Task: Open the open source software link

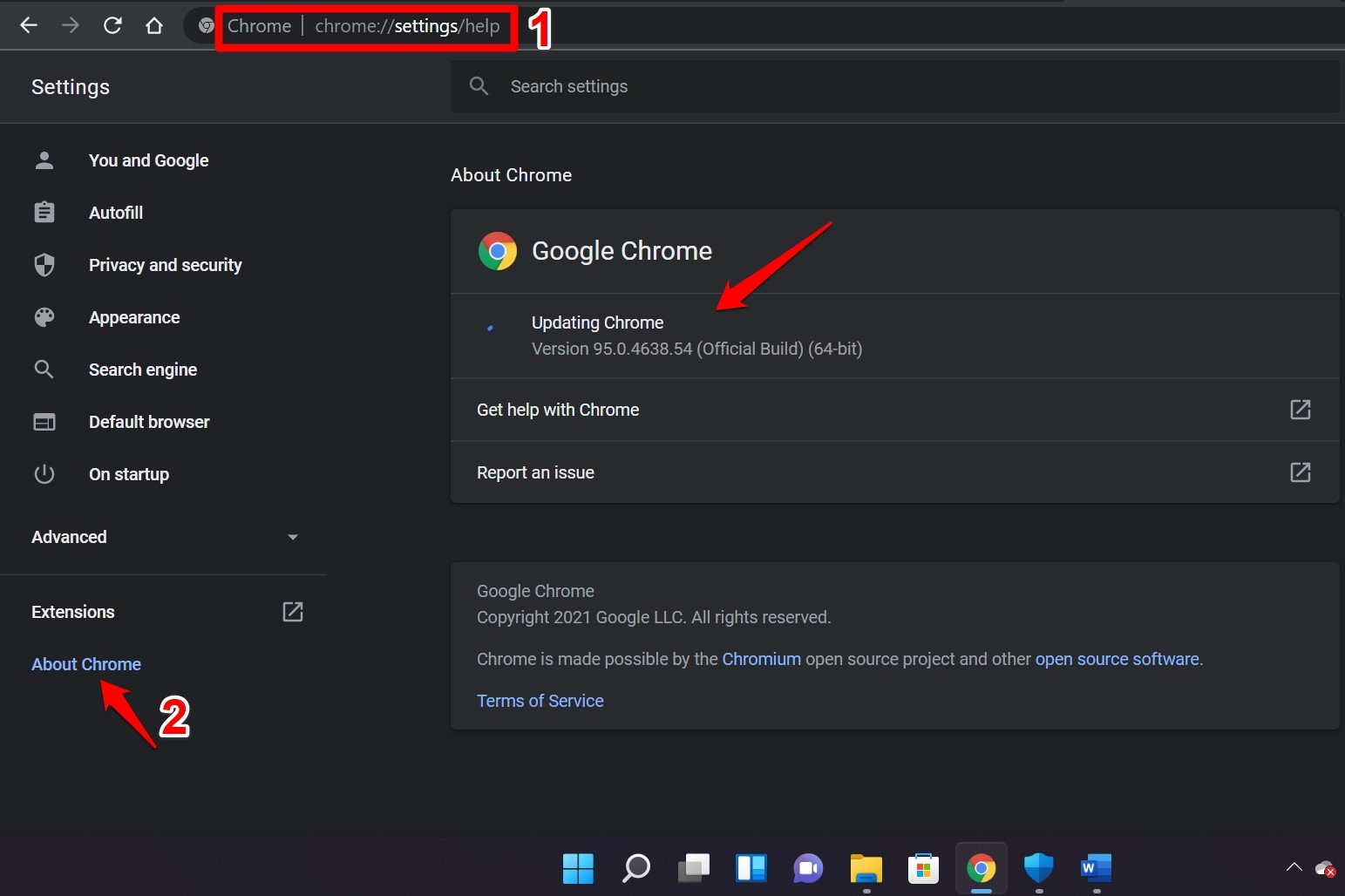Action: (1117, 659)
